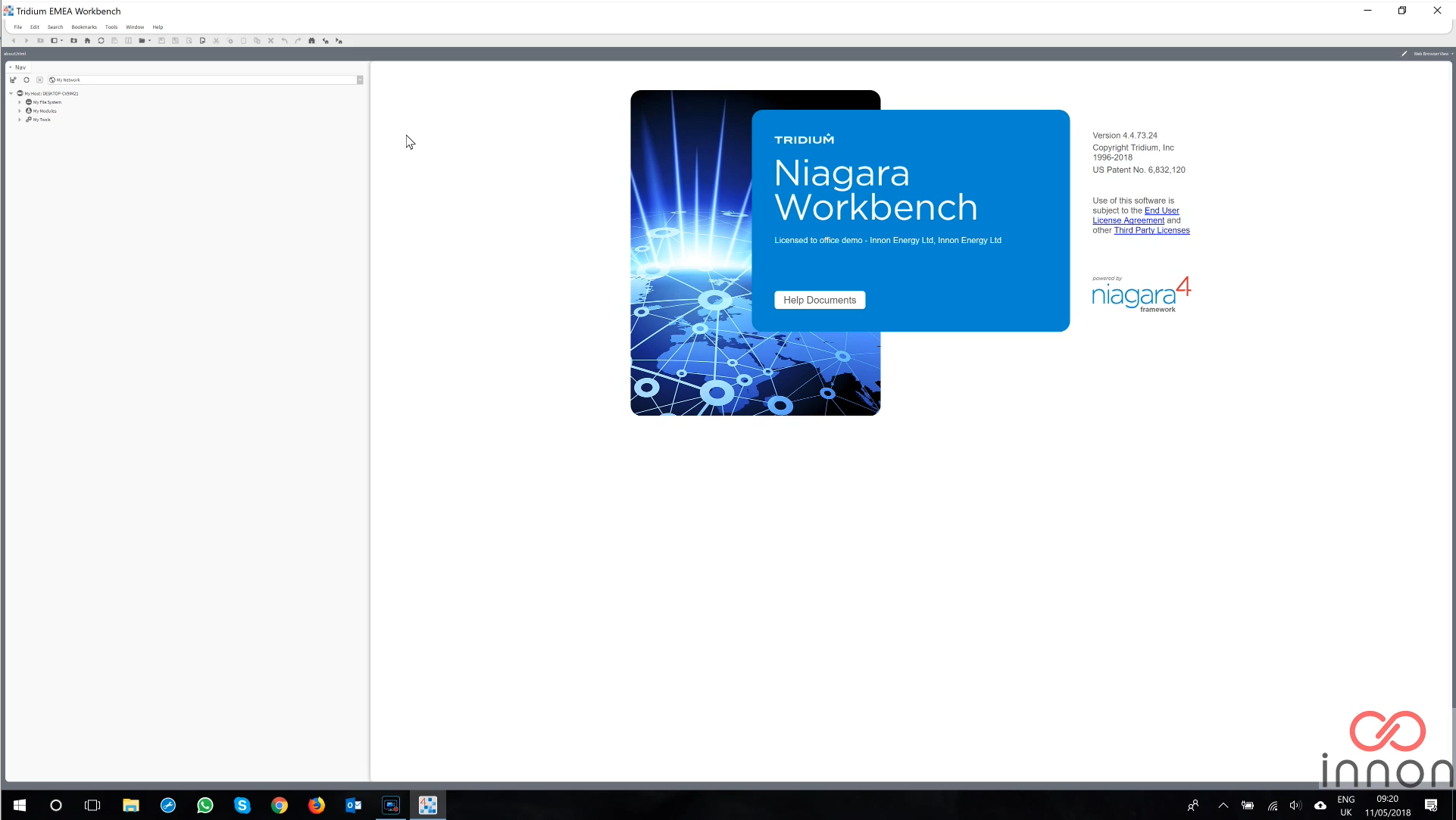Image resolution: width=1456 pixels, height=820 pixels.
Task: Open the Windows Start menu
Action: click(x=20, y=805)
